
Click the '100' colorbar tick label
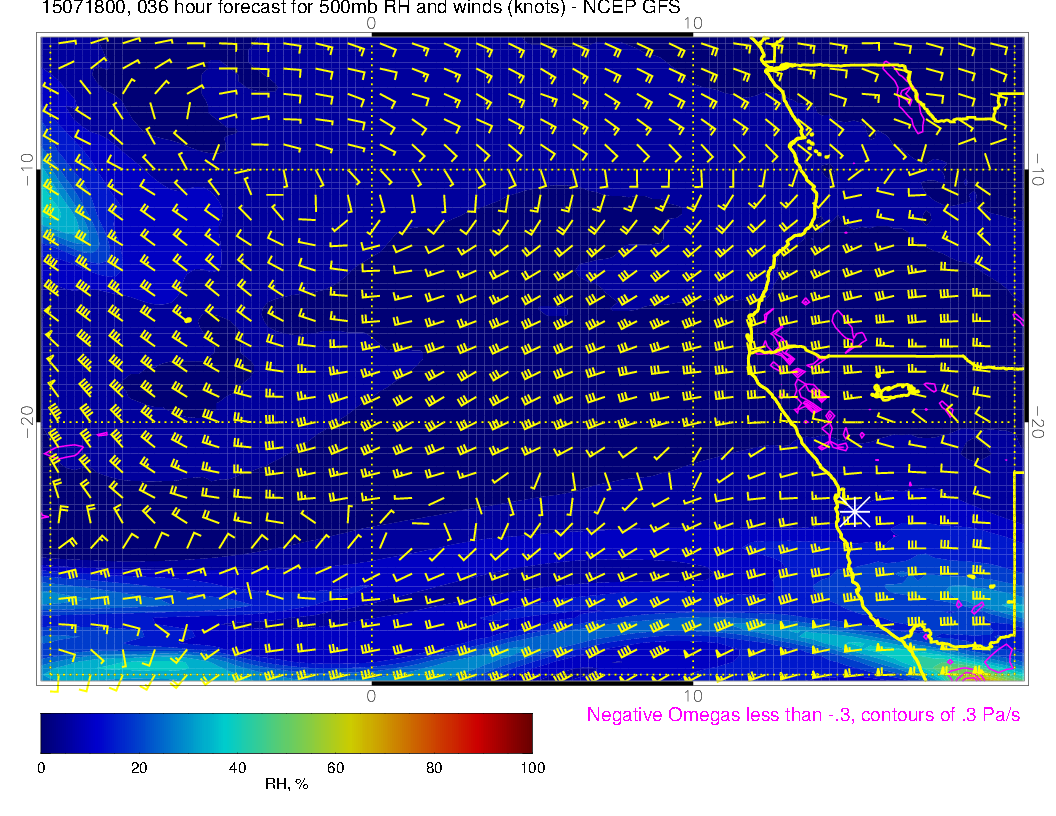pos(533,768)
